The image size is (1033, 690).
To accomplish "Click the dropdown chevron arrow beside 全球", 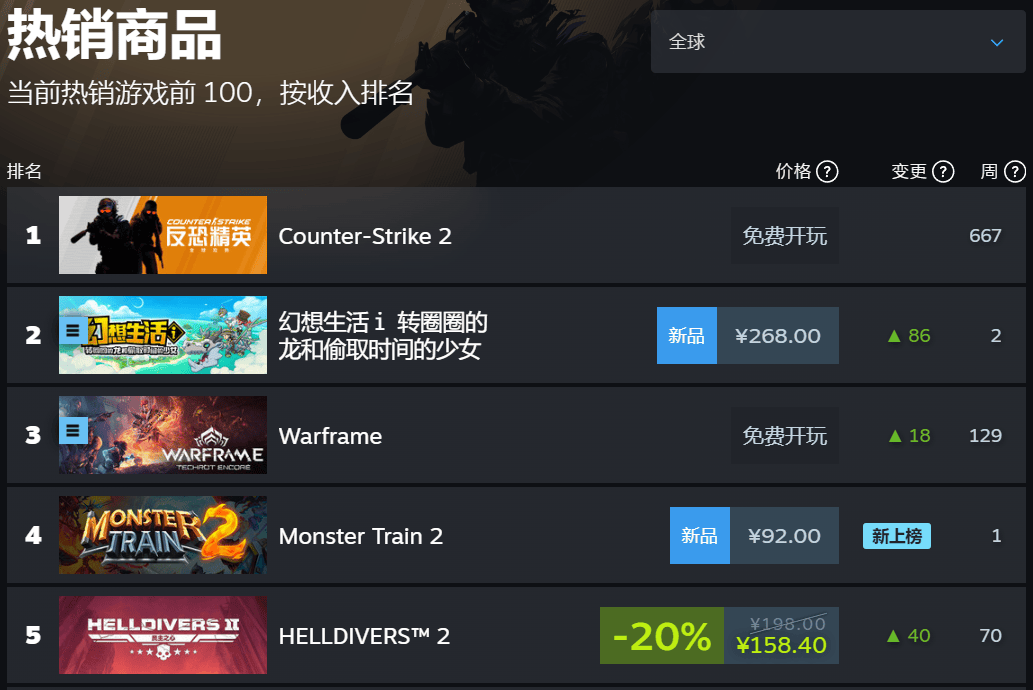I will coord(997,43).
